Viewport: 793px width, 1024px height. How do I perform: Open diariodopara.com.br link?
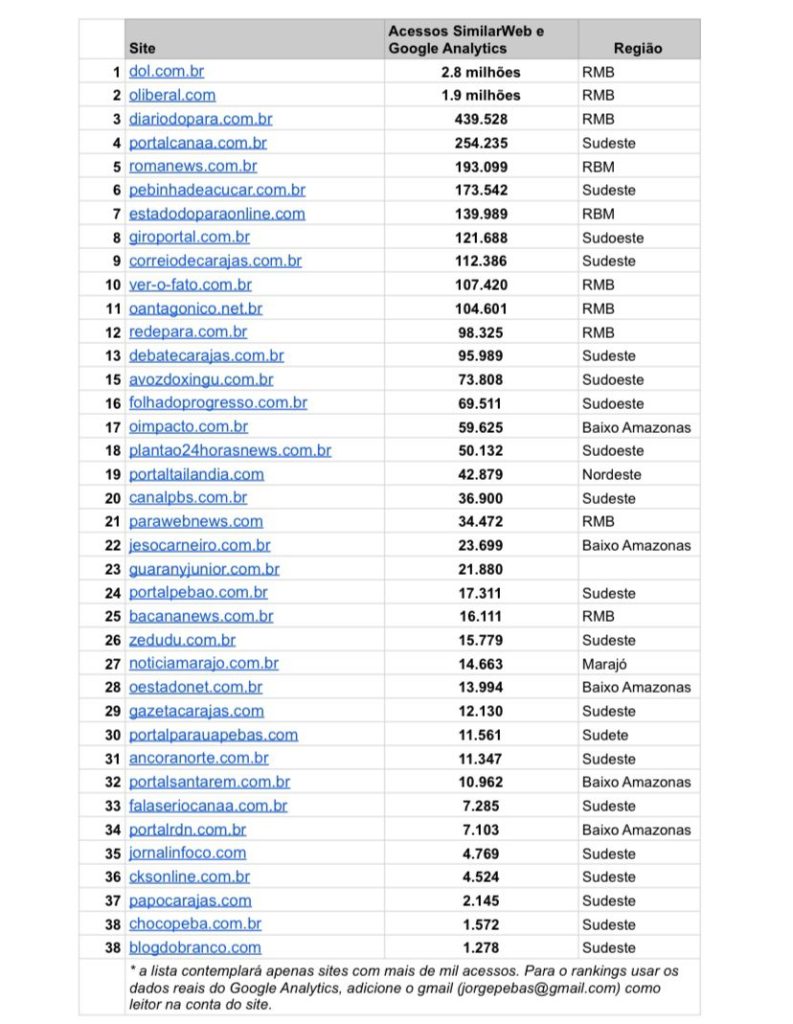200,119
